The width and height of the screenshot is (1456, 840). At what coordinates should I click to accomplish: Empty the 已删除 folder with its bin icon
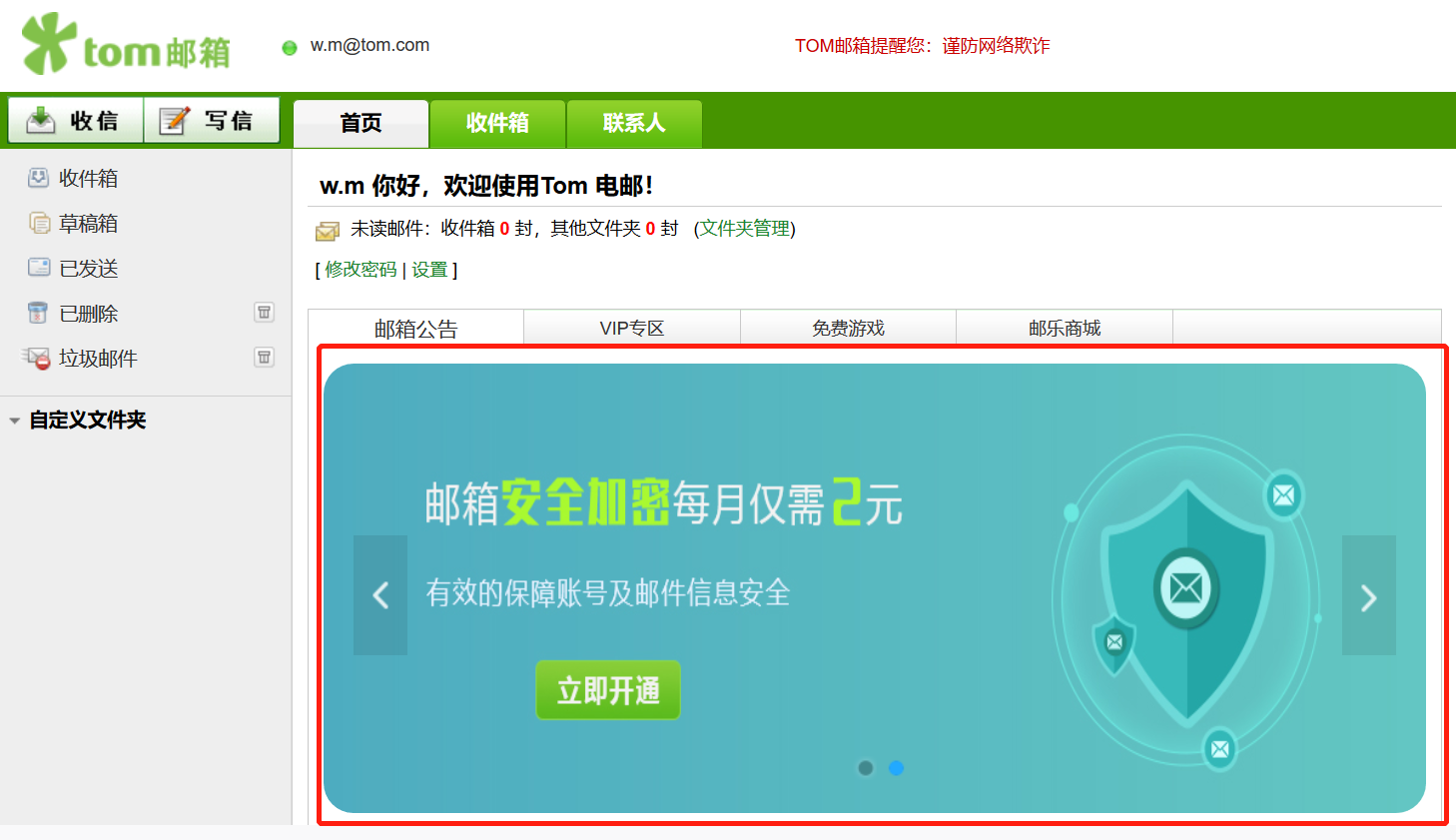click(x=265, y=312)
